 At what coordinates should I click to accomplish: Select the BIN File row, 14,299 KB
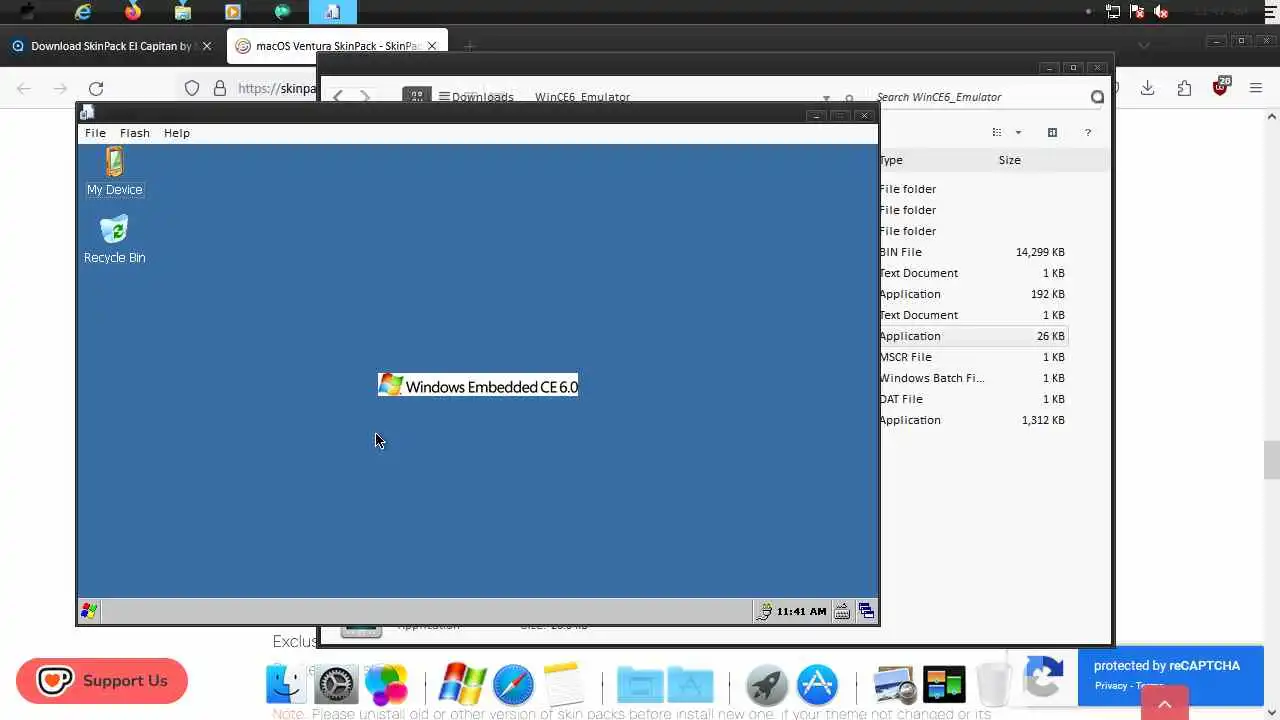973,252
